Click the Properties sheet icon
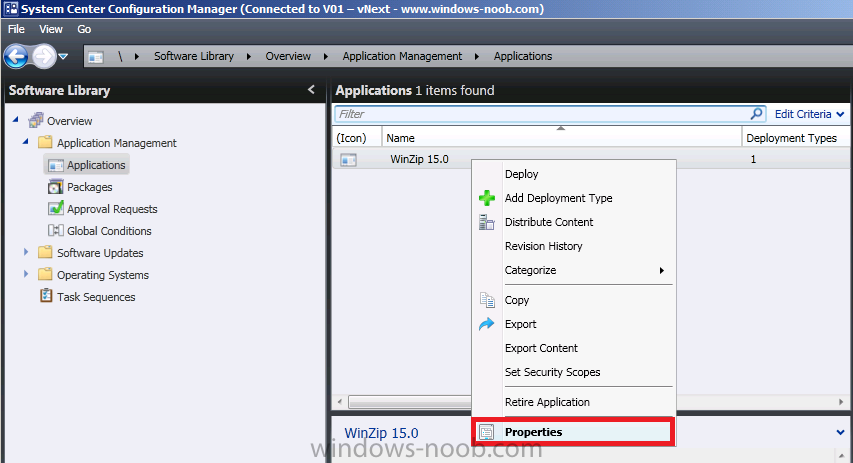853x463 pixels. (x=486, y=432)
